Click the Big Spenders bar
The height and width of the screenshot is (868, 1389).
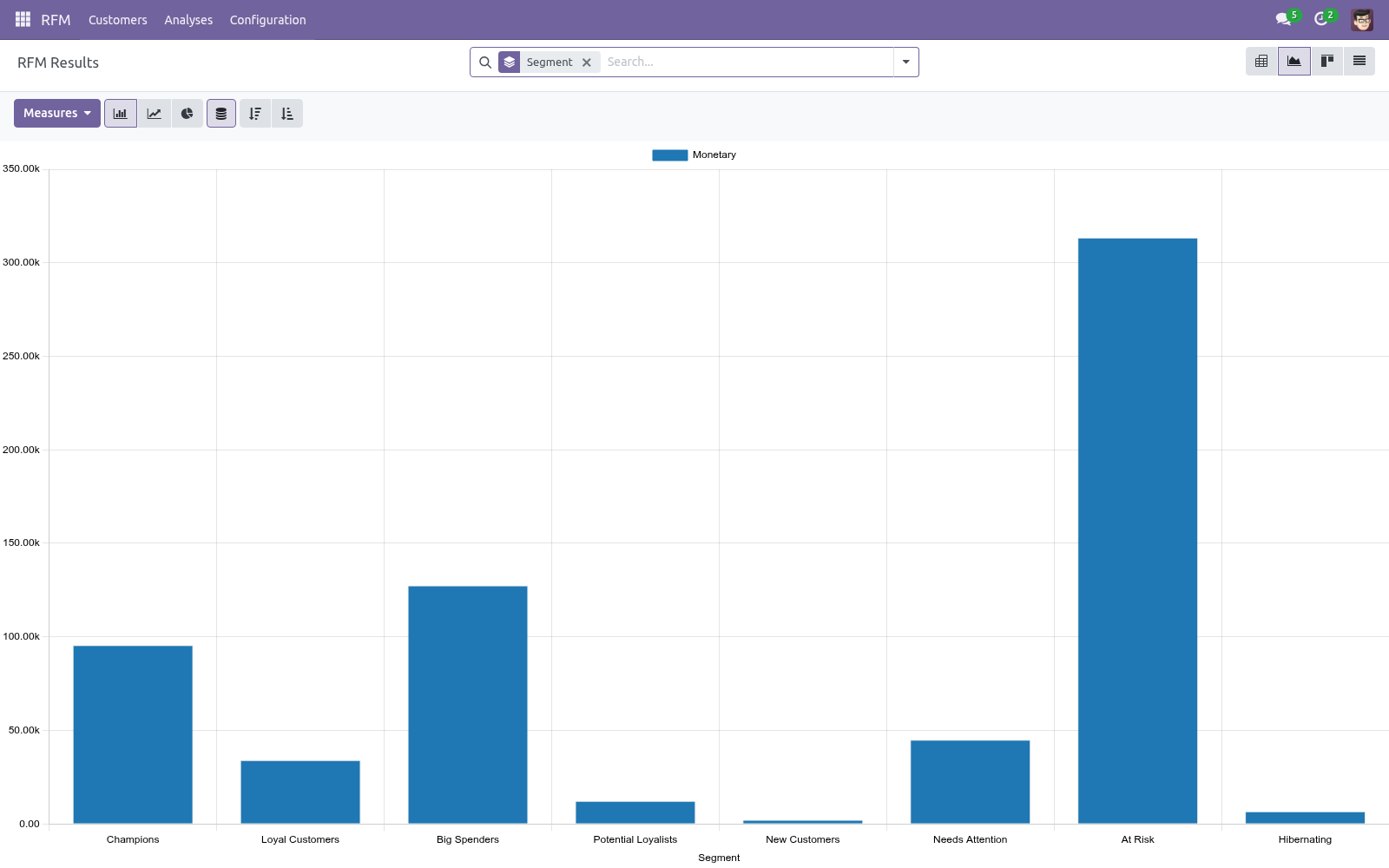468,705
